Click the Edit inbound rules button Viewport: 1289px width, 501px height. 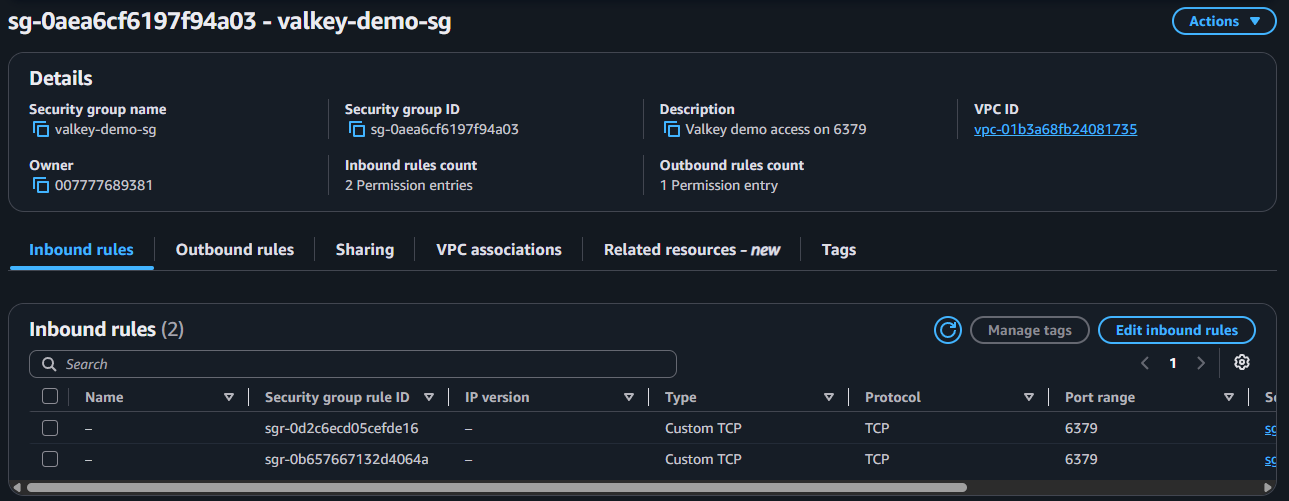[x=1177, y=330]
